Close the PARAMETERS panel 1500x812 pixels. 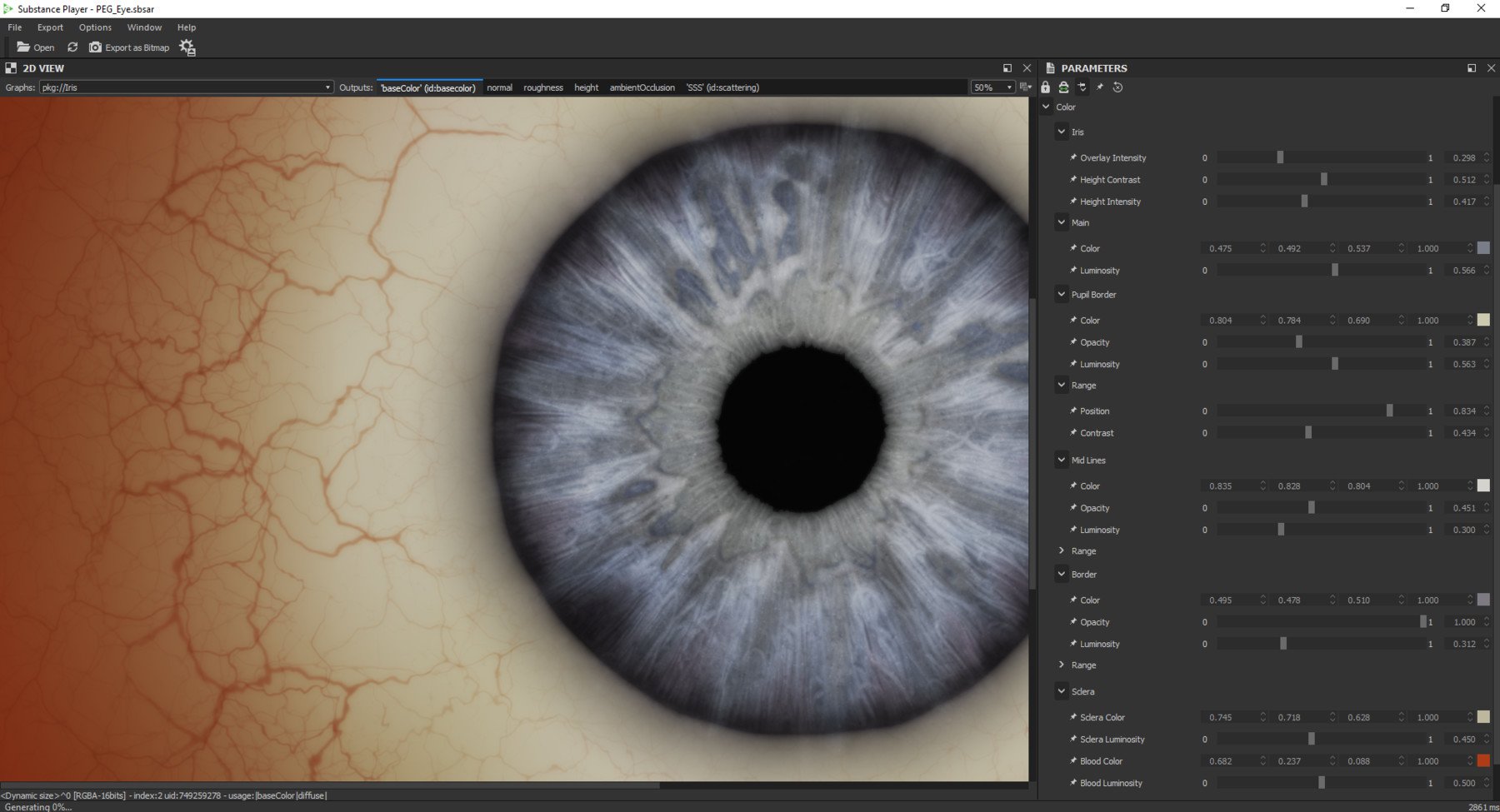pyautogui.click(x=1491, y=68)
